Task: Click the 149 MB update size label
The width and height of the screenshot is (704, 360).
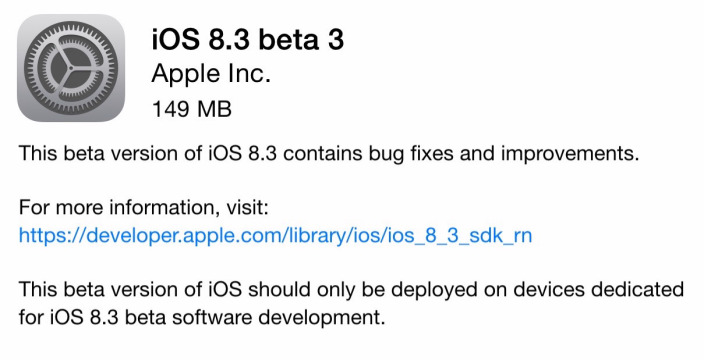Action: [x=192, y=109]
